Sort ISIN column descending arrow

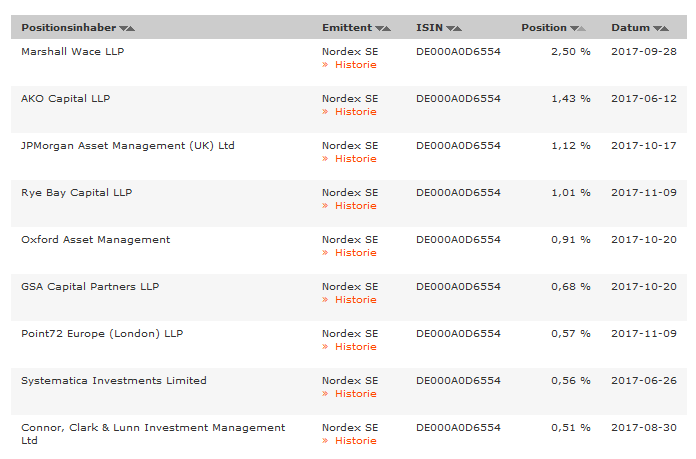tap(450, 28)
